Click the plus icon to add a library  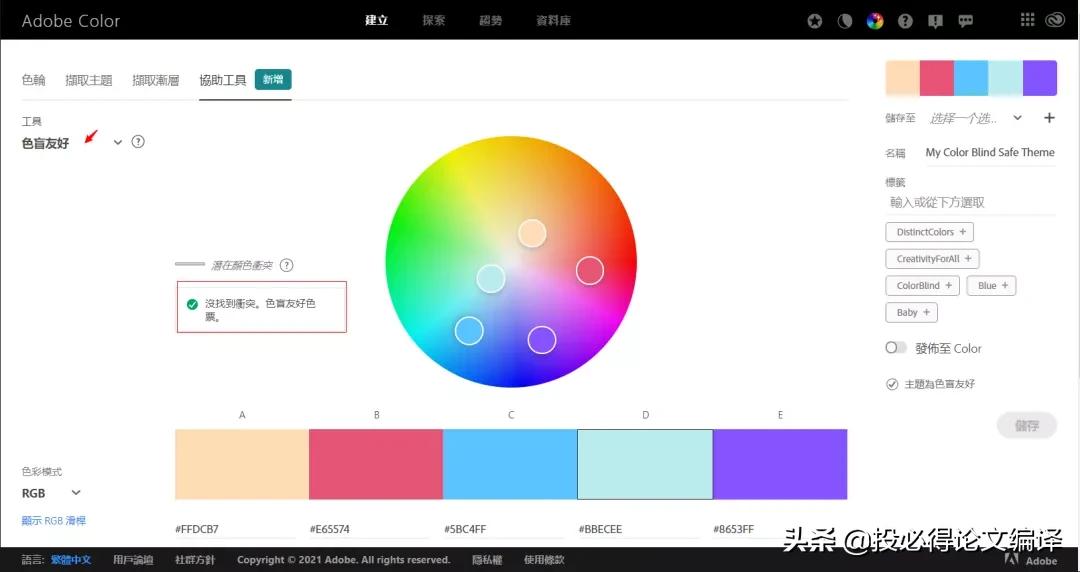1049,118
